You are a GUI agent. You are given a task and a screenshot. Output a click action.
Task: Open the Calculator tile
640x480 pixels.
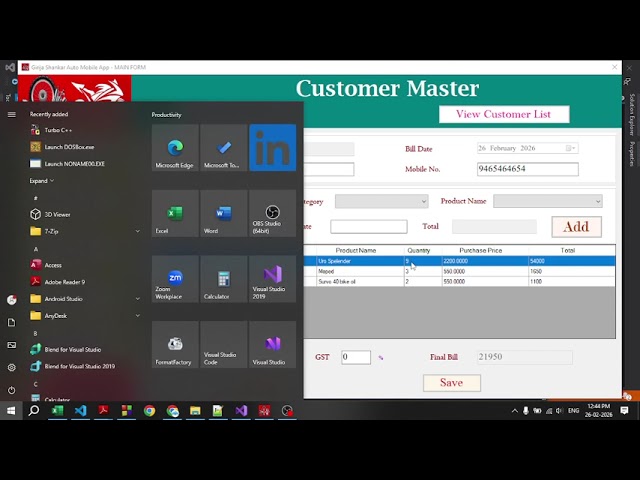pyautogui.click(x=224, y=279)
